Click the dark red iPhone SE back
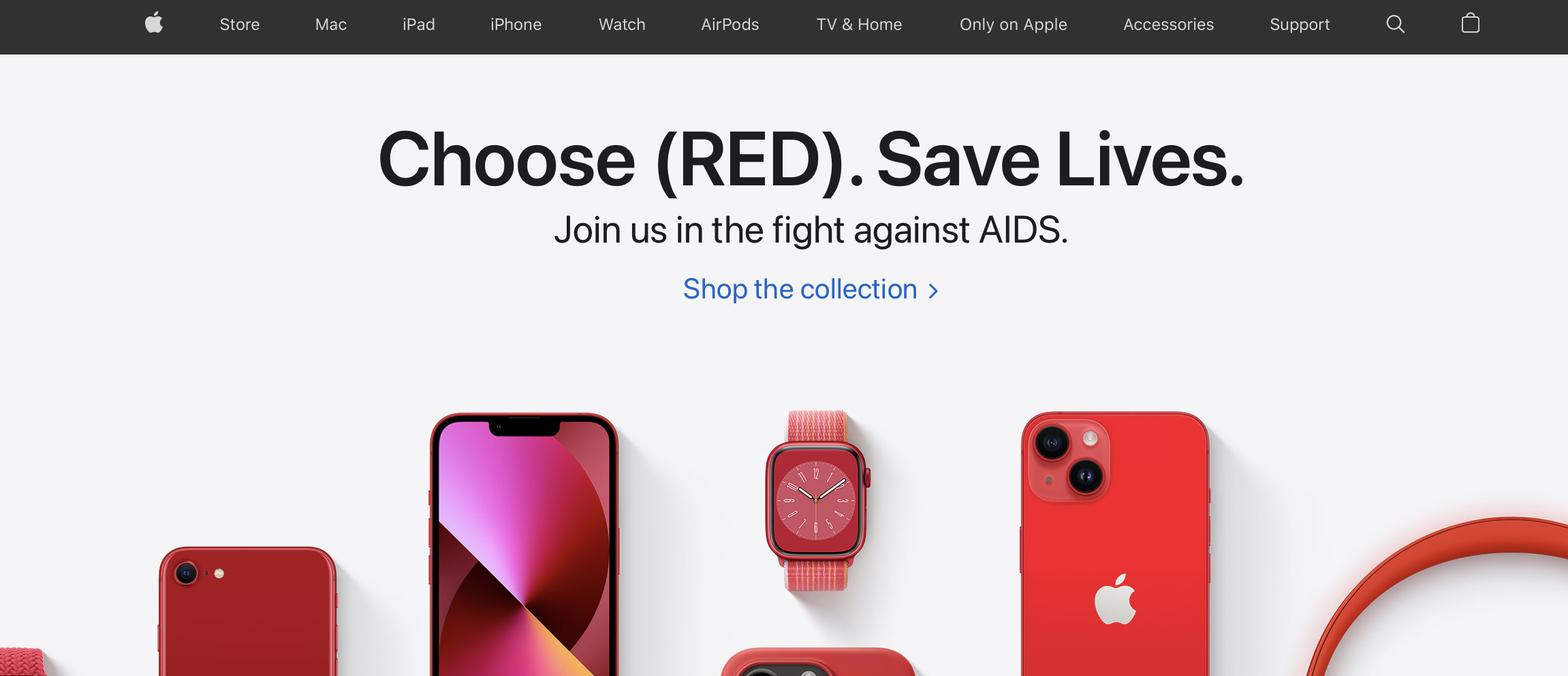 (248, 611)
